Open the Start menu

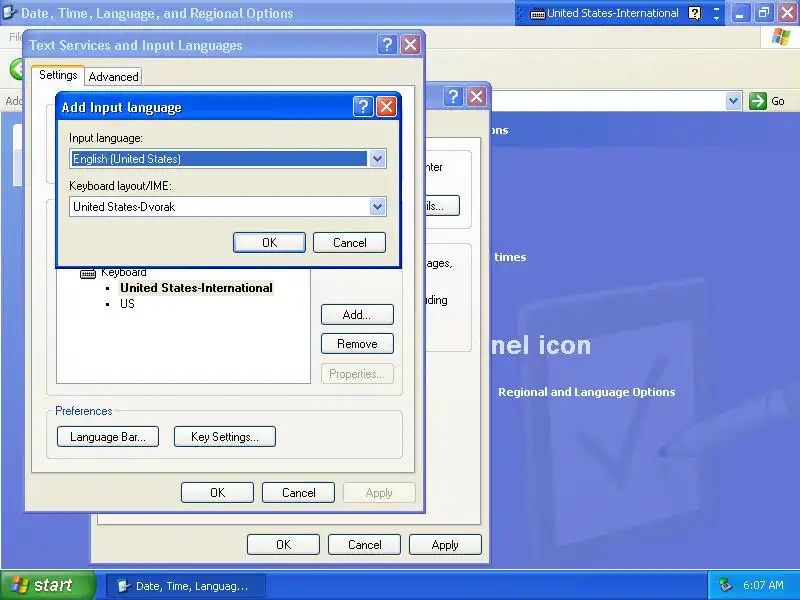(x=47, y=585)
